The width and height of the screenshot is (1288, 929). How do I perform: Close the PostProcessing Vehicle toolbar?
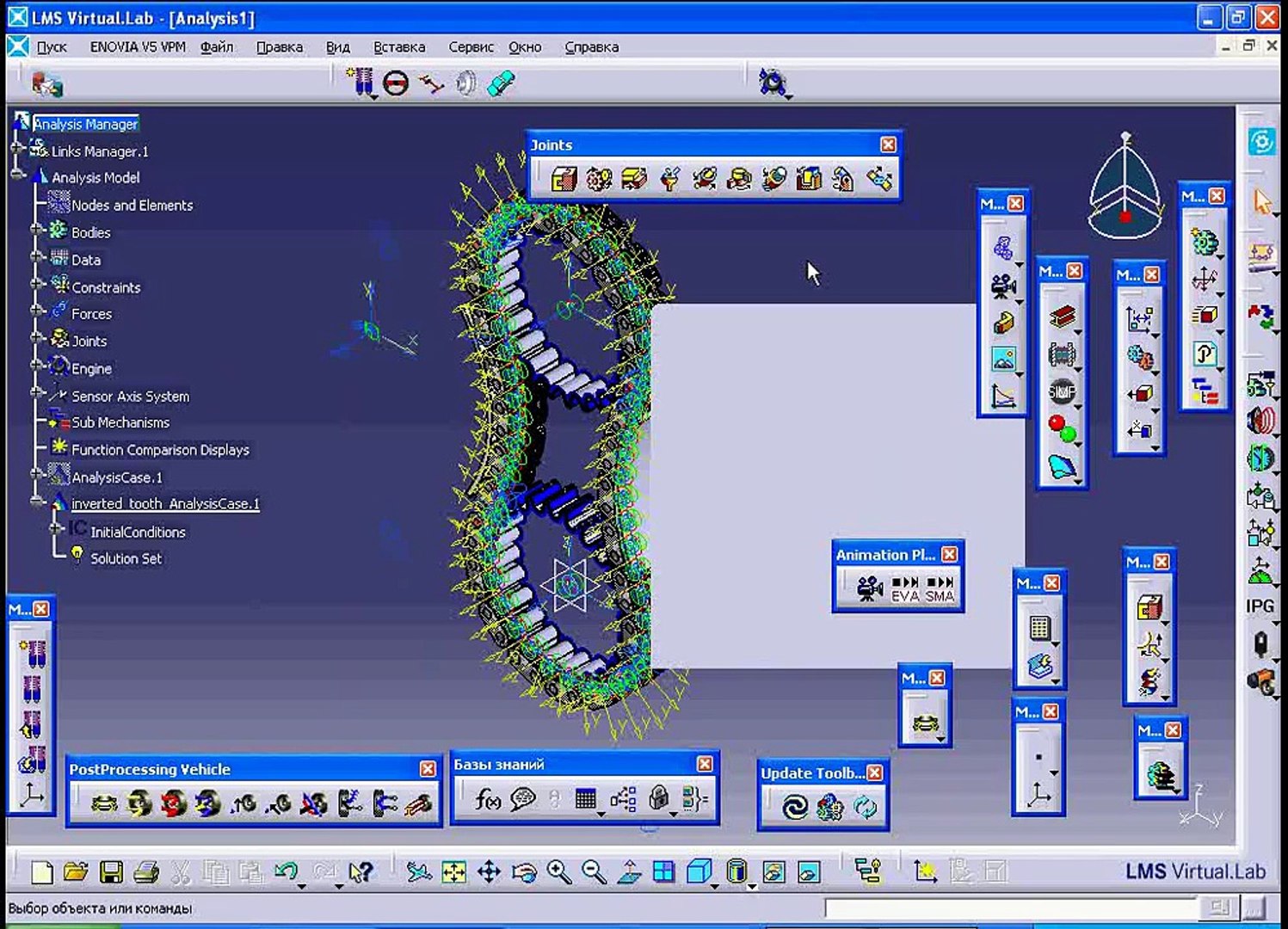pos(428,769)
